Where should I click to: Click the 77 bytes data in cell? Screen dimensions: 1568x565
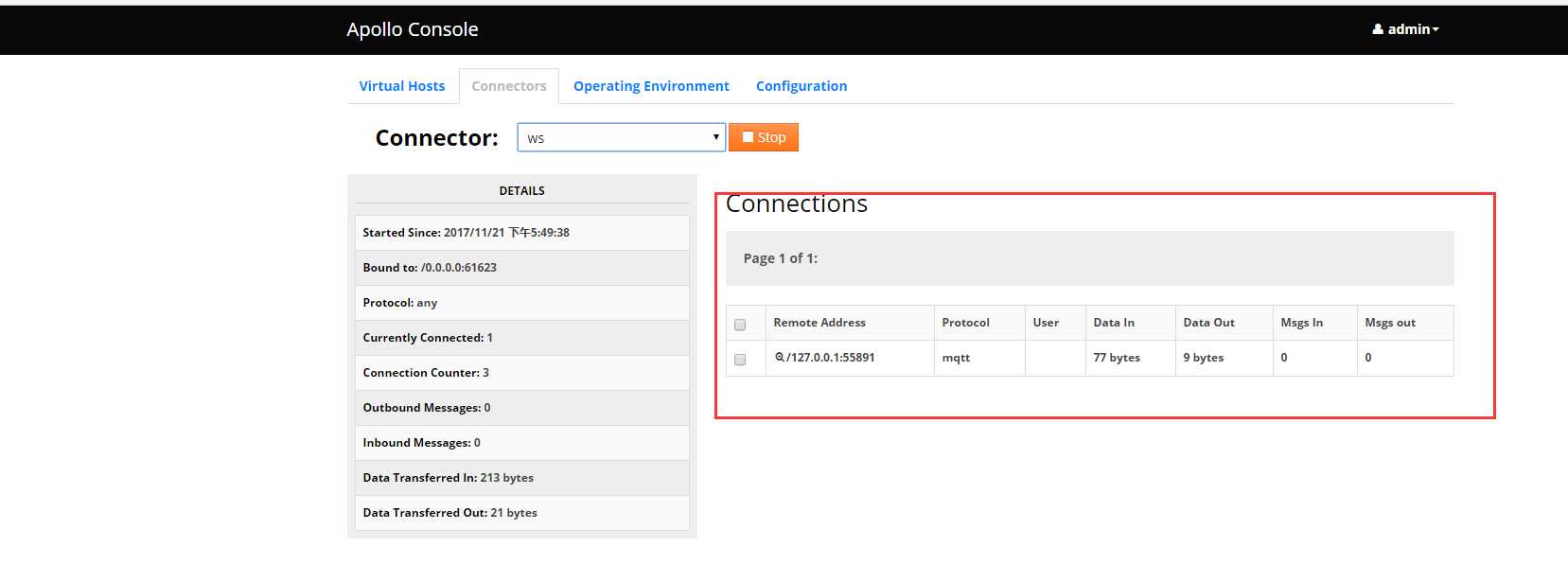click(1130, 358)
